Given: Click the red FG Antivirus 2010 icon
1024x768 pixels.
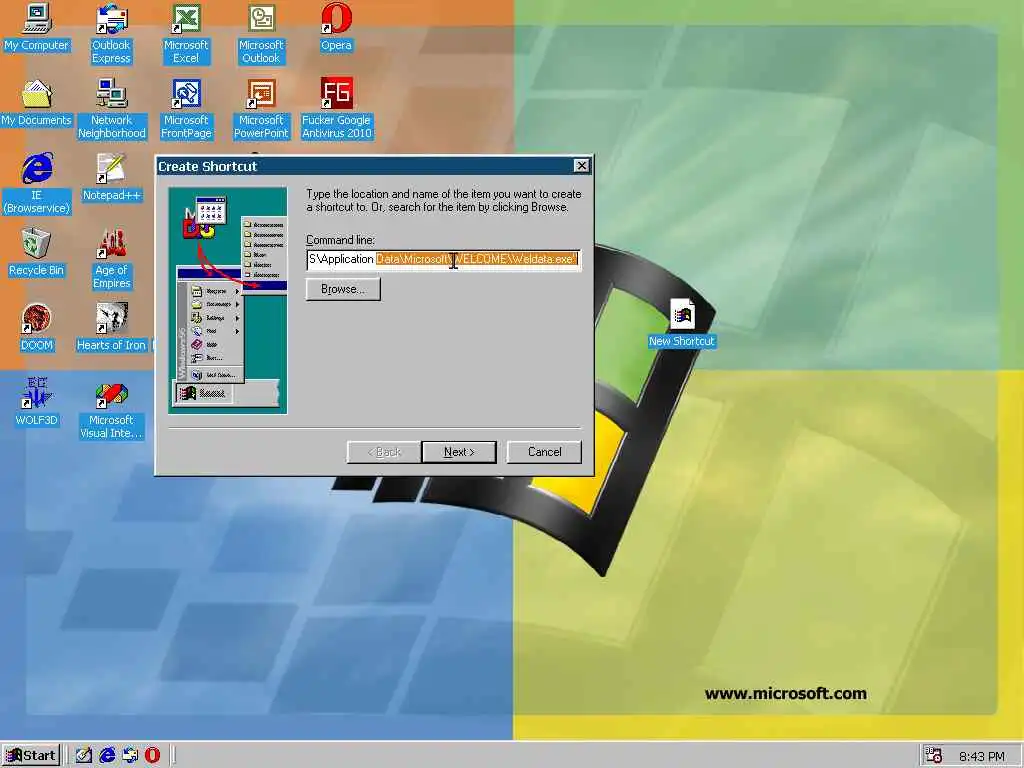Looking at the screenshot, I should [x=336, y=109].
